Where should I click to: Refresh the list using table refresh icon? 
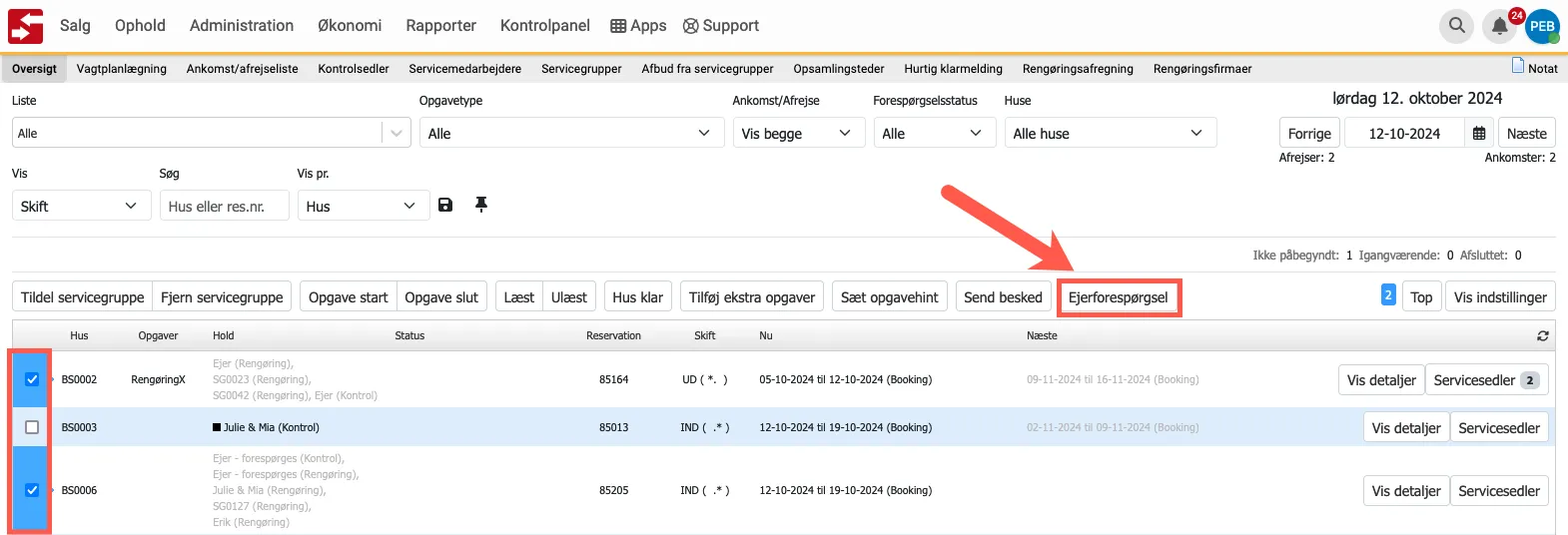tap(1542, 336)
